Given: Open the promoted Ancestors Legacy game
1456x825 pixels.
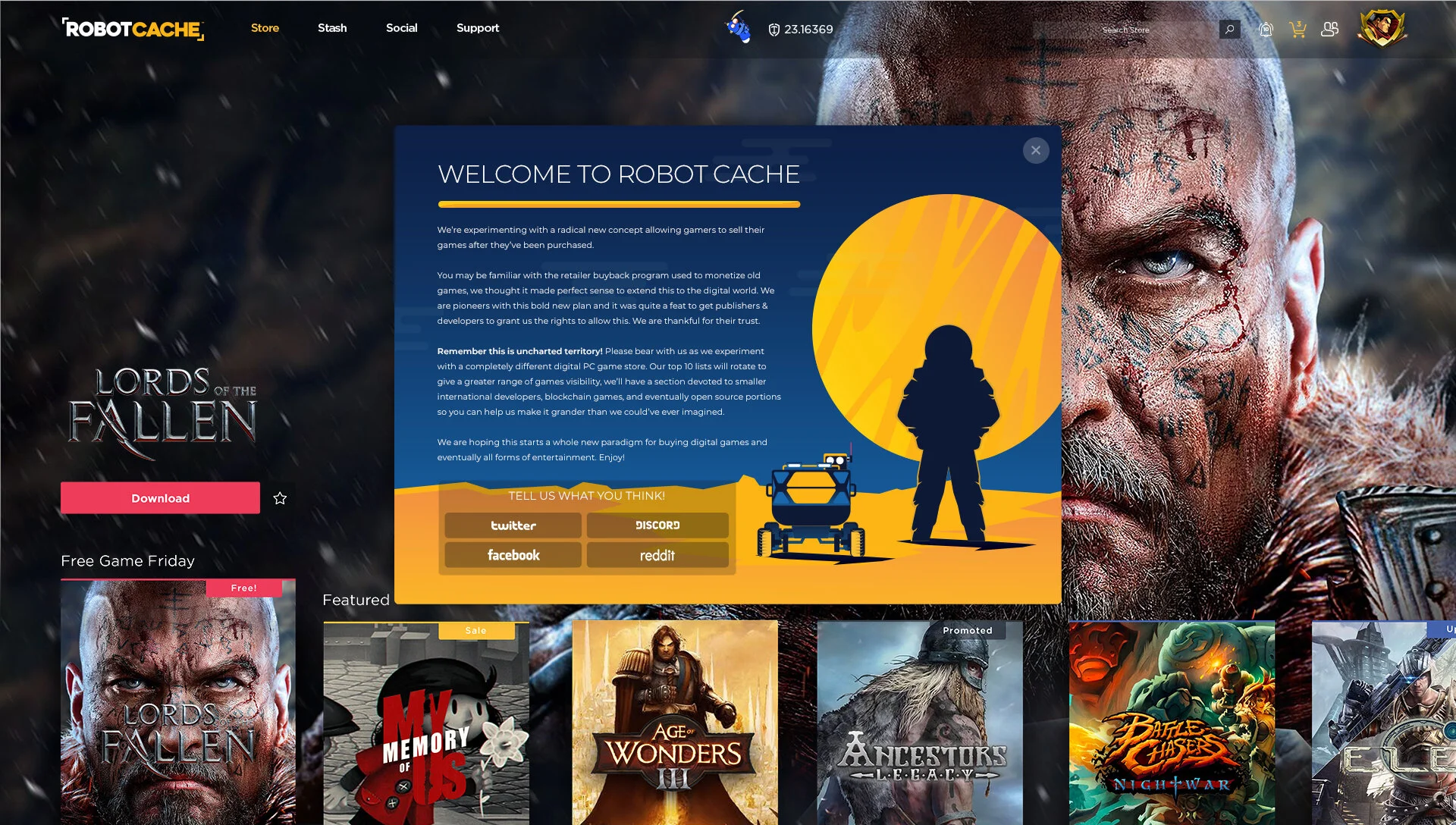Looking at the screenshot, I should (921, 724).
